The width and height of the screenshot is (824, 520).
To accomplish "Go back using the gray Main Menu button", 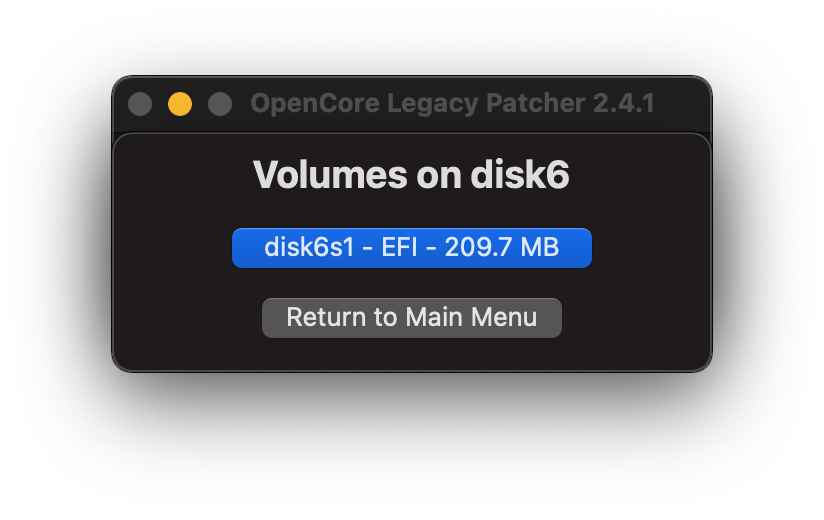I will (411, 317).
